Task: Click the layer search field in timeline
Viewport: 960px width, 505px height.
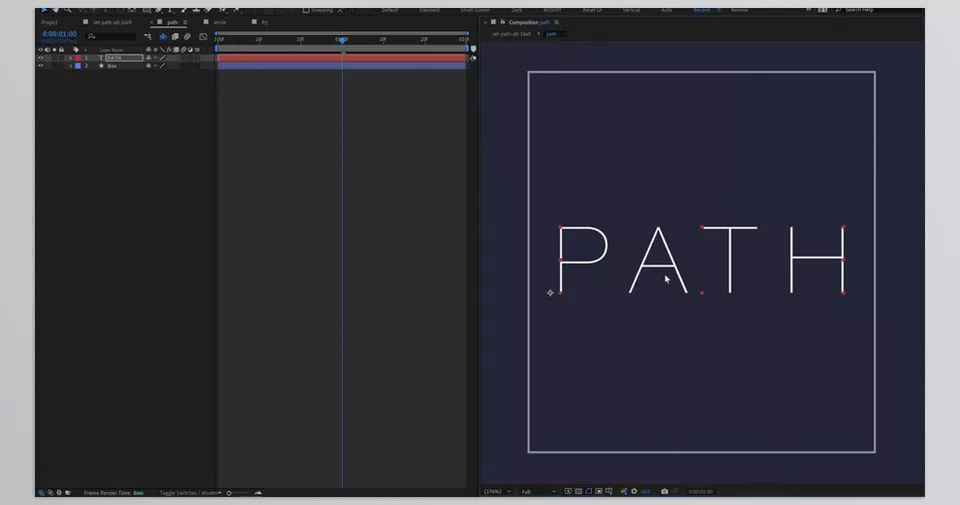Action: coord(111,37)
